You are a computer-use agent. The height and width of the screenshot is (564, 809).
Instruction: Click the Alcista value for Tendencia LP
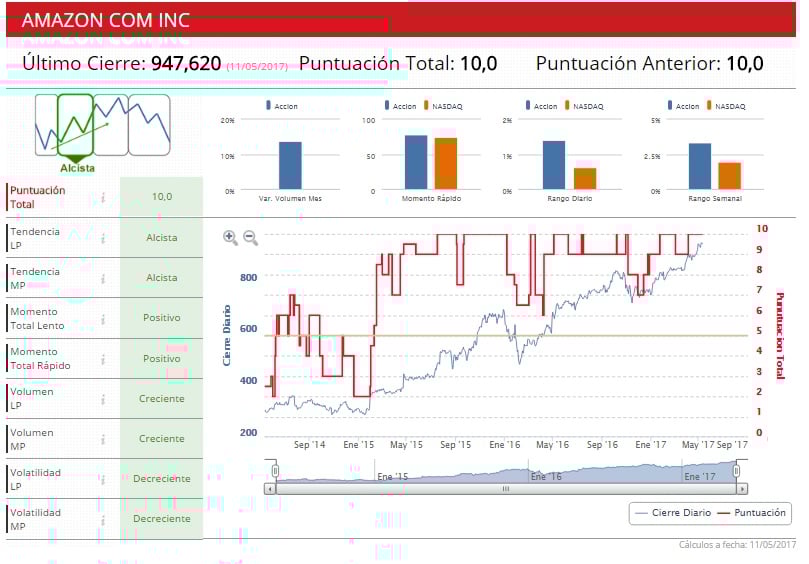point(161,238)
